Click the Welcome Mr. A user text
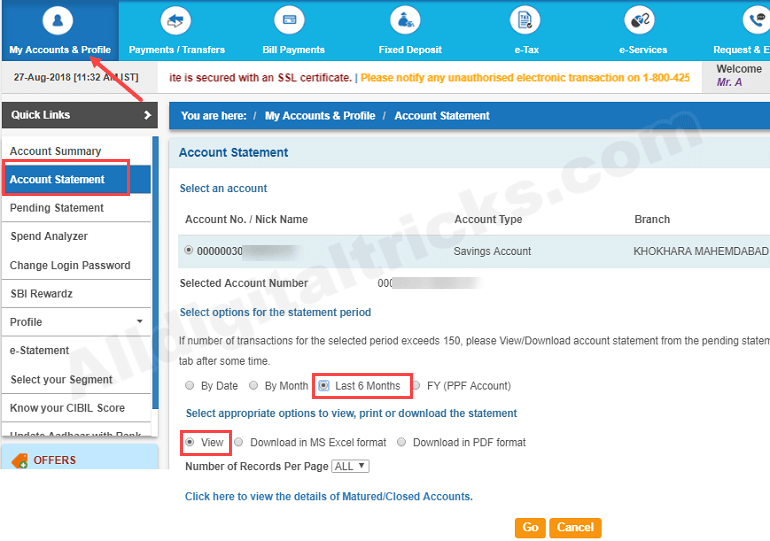Screen dimensions: 770x541 point(739,76)
